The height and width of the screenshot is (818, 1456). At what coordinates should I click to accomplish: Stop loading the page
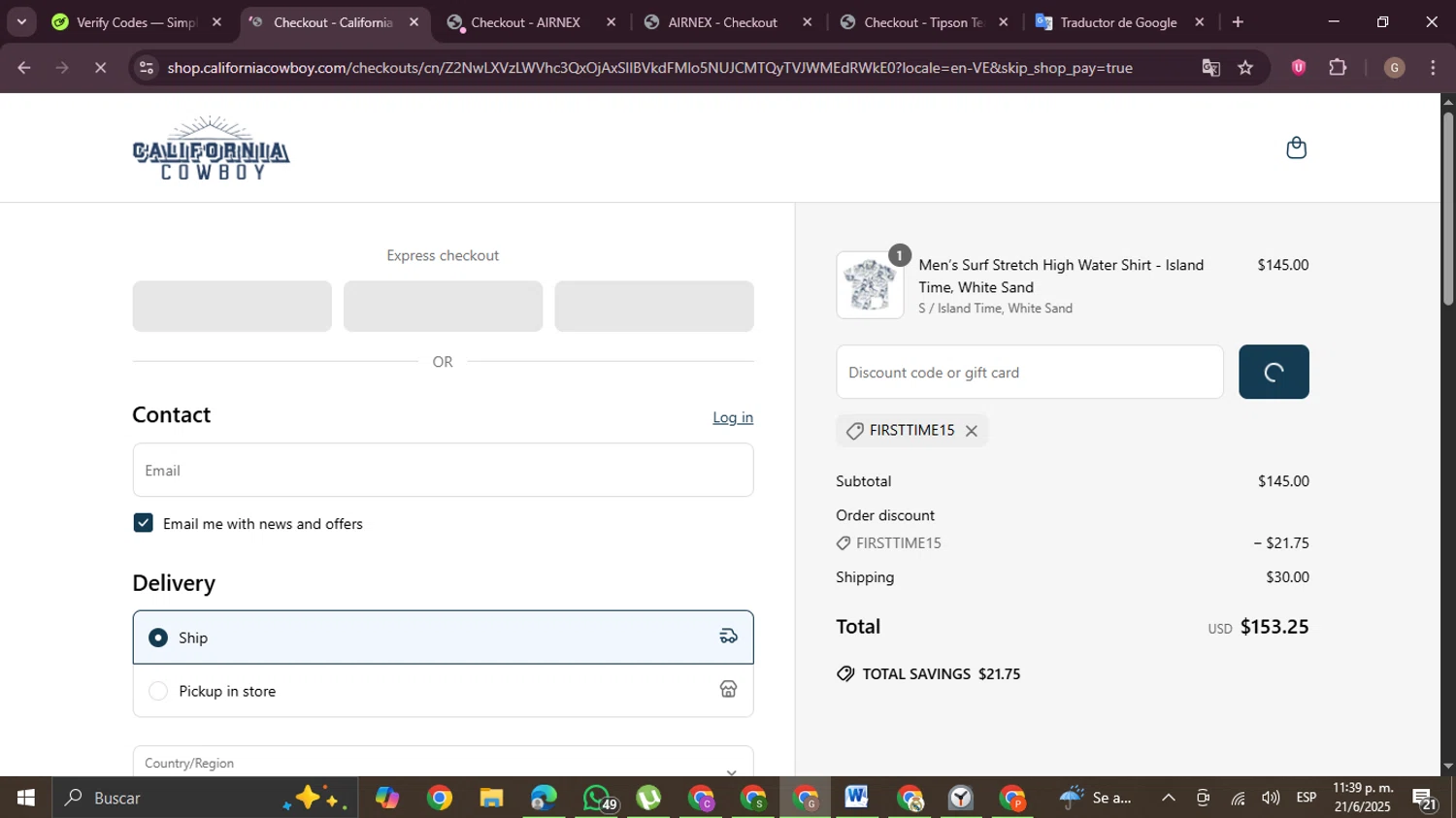click(x=101, y=68)
